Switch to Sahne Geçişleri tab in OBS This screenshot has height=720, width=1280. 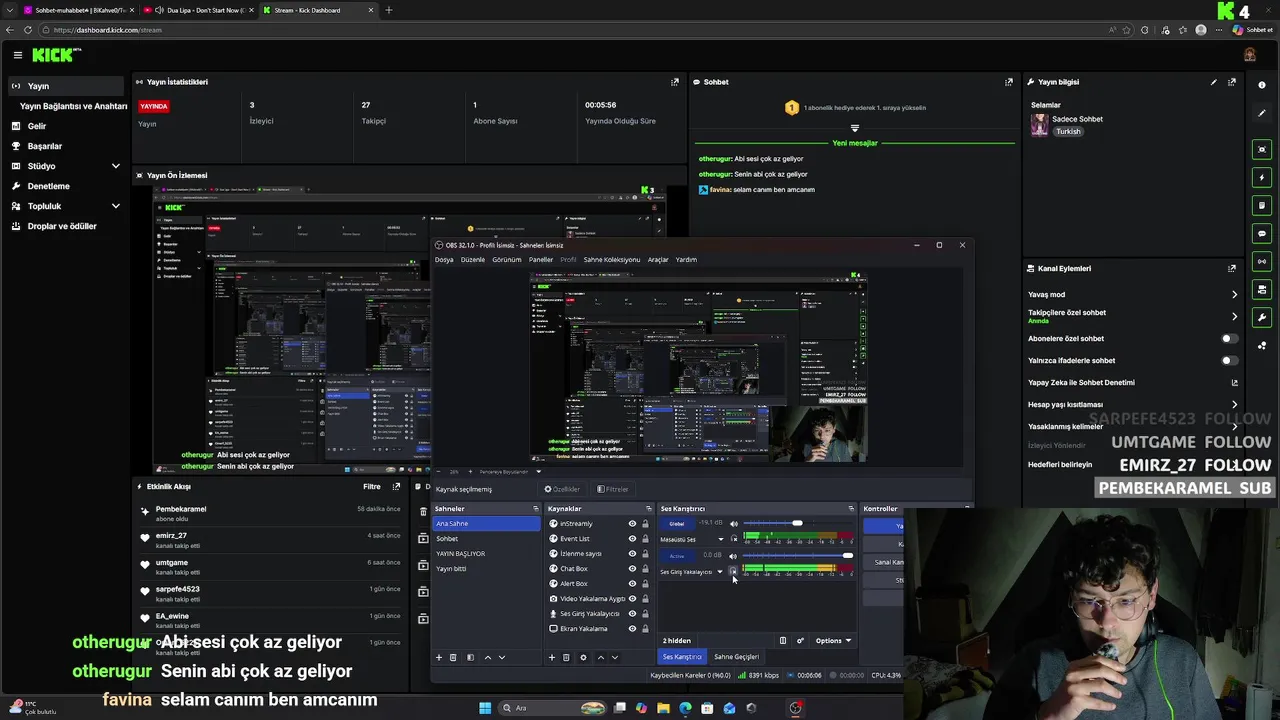(736, 657)
